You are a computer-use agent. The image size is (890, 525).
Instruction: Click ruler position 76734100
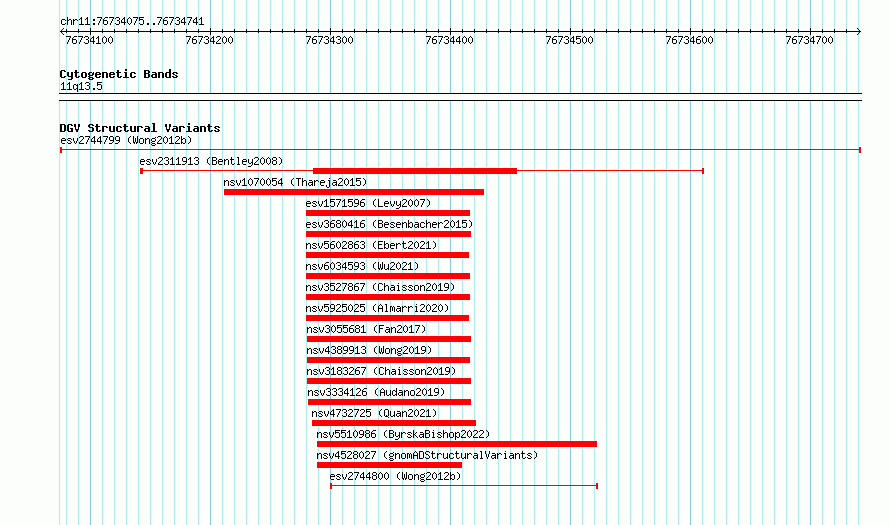[x=90, y=40]
